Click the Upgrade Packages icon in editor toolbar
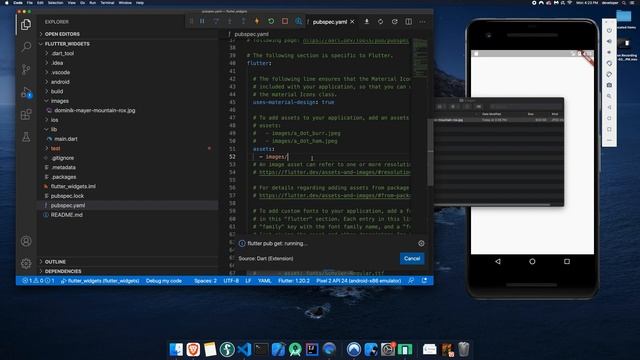 tap(380, 22)
